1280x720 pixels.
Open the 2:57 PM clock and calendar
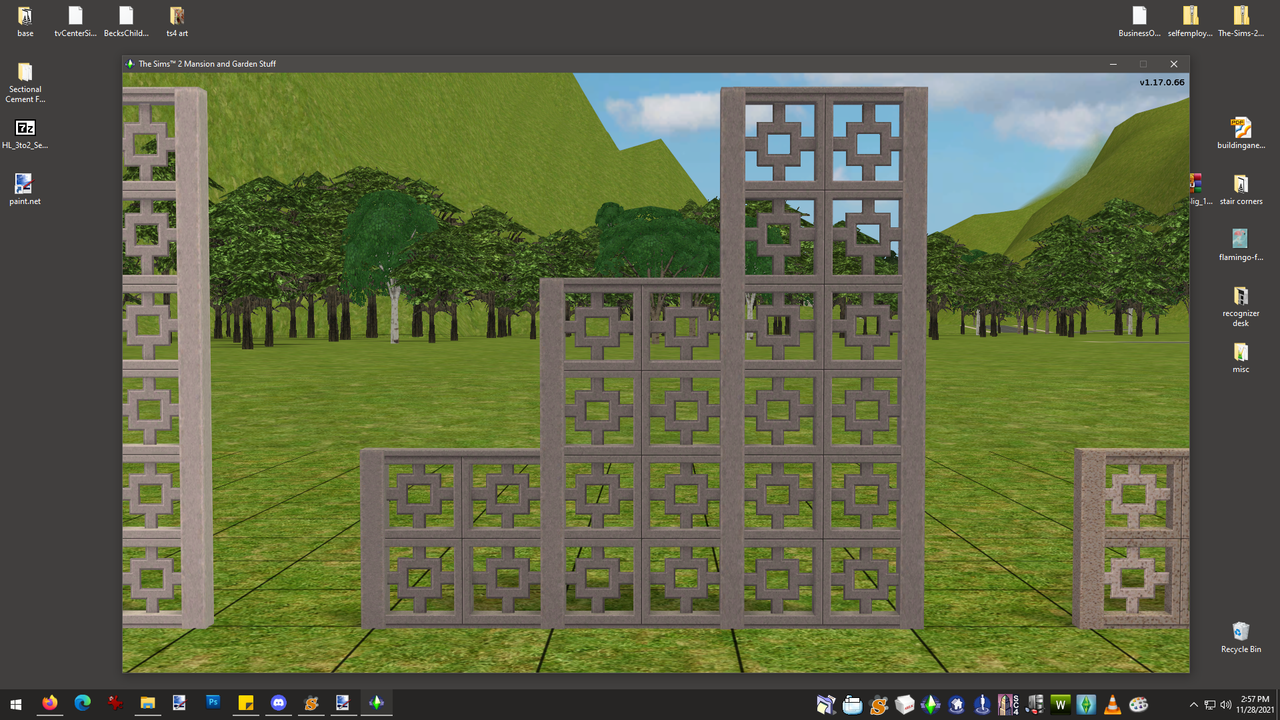tap(1254, 704)
